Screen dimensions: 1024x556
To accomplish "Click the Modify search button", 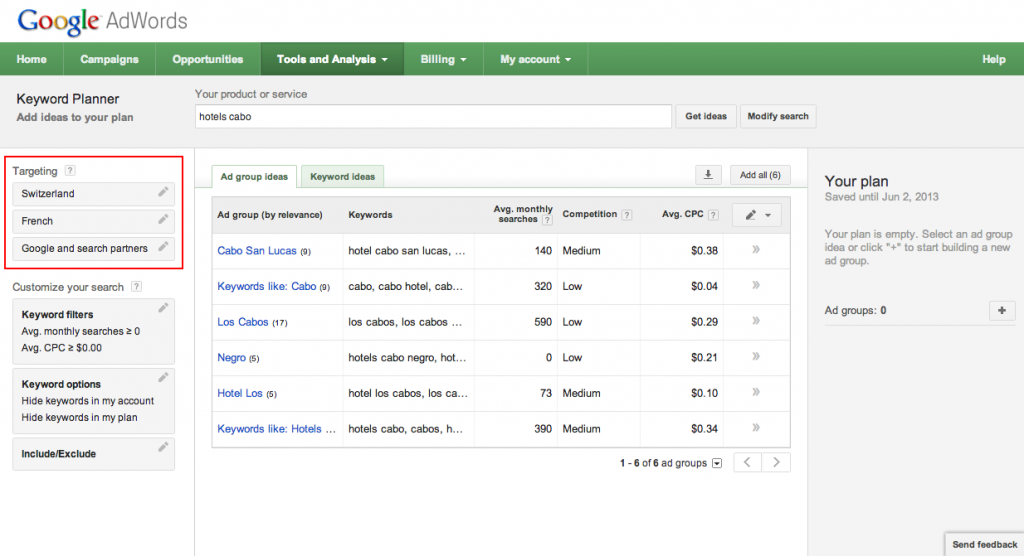I will tap(778, 116).
